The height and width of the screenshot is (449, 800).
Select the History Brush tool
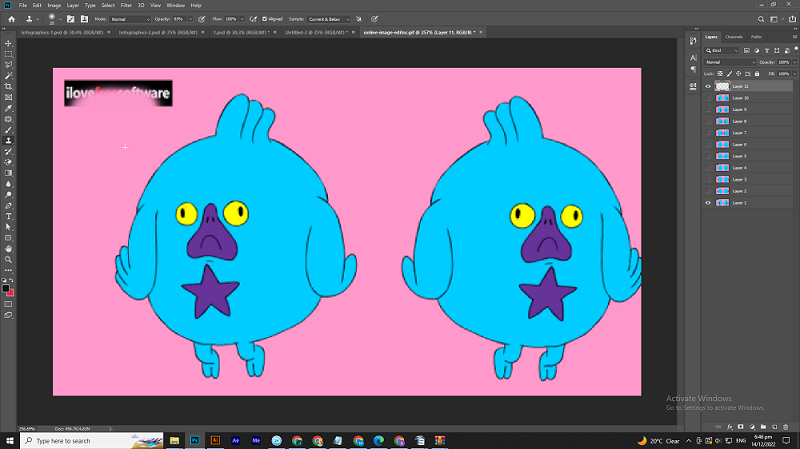pos(8,152)
